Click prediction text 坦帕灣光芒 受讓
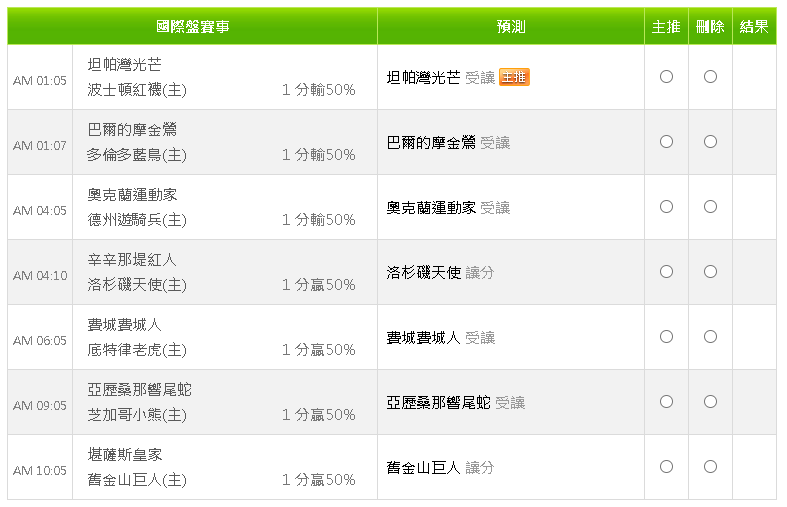 click(441, 77)
